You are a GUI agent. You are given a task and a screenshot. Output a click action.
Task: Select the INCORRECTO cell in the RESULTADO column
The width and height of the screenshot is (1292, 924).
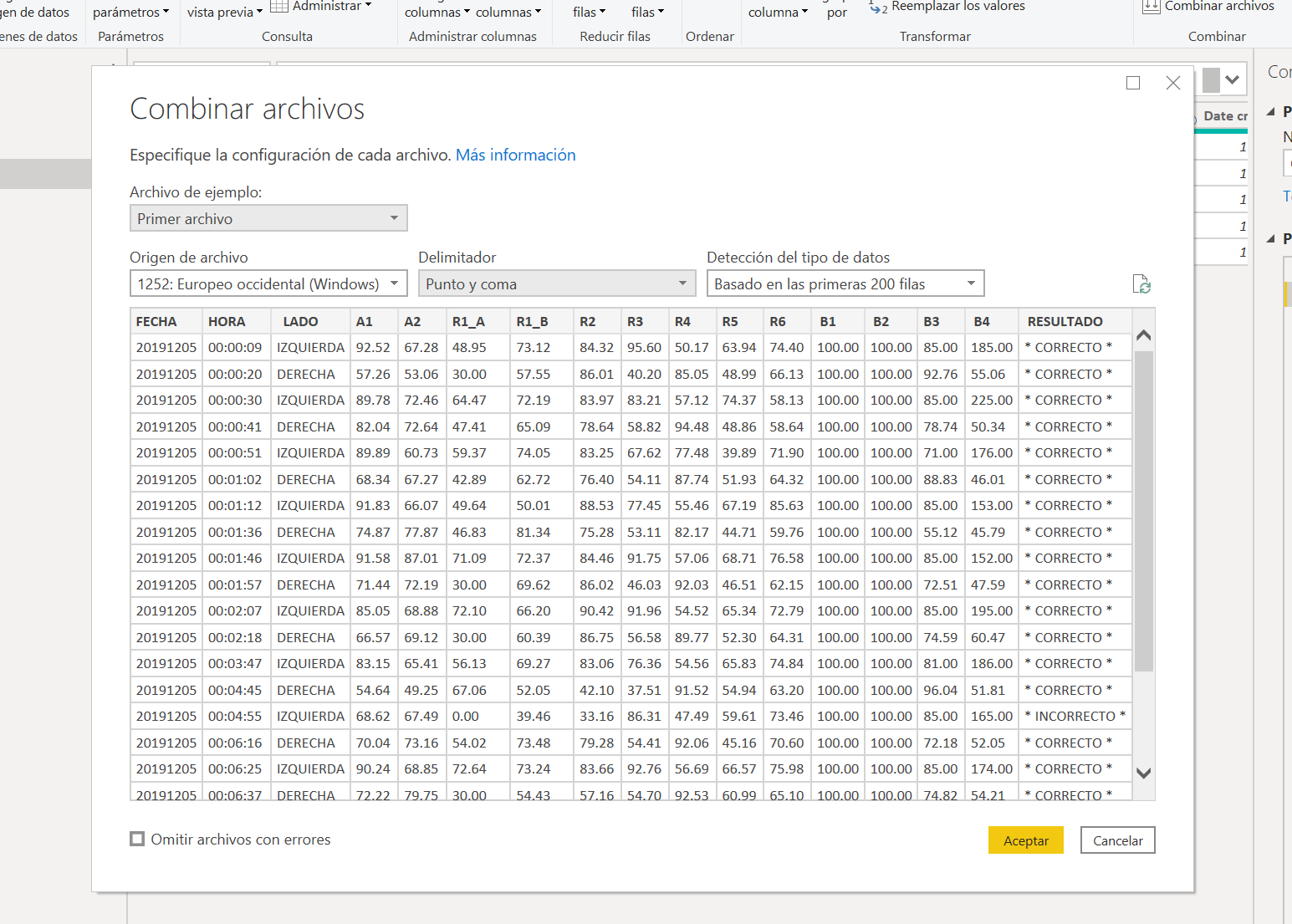[x=1075, y=716]
